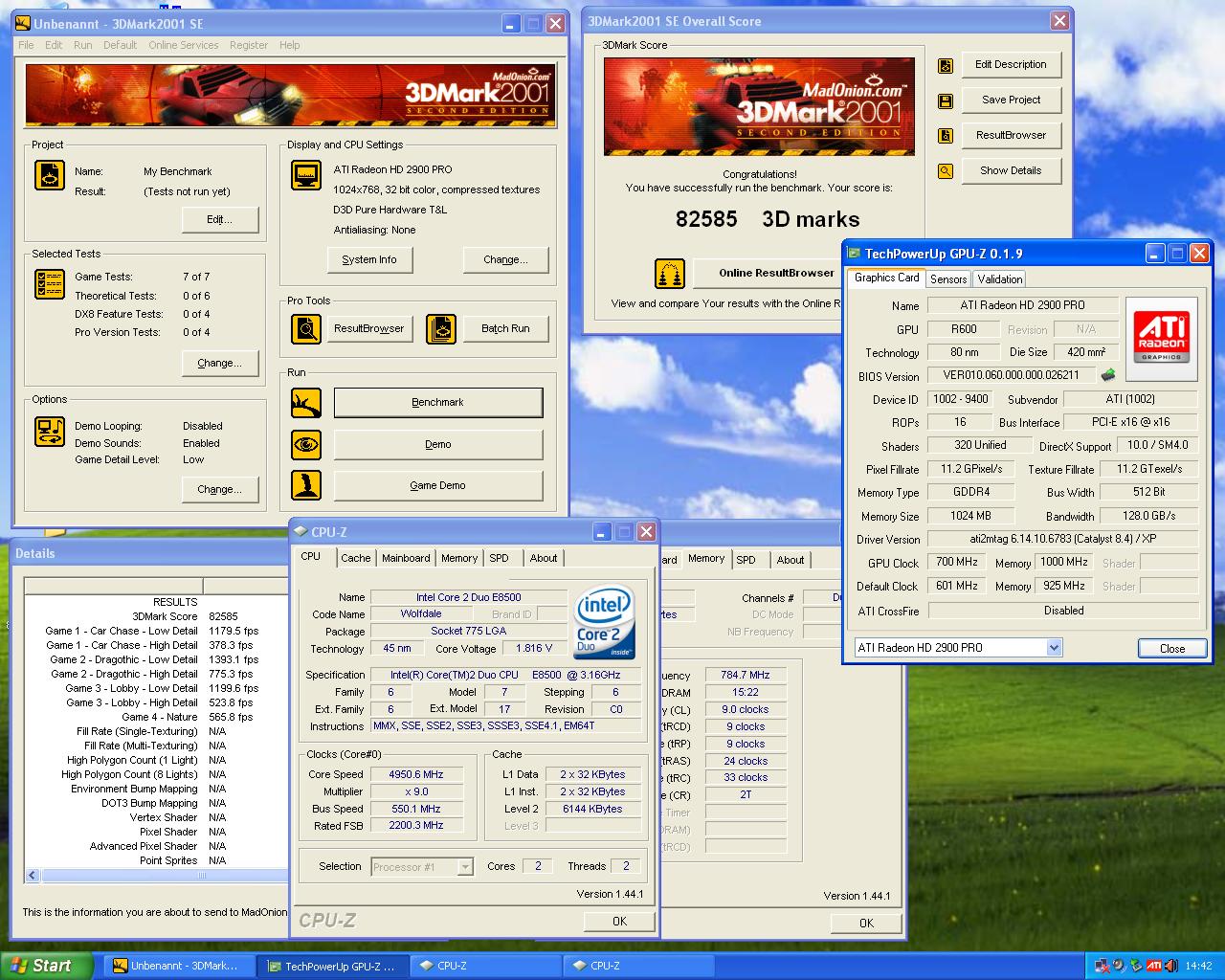The width and height of the screenshot is (1225, 980).
Task: Click the Save Project floppy icon
Action: coord(946,100)
